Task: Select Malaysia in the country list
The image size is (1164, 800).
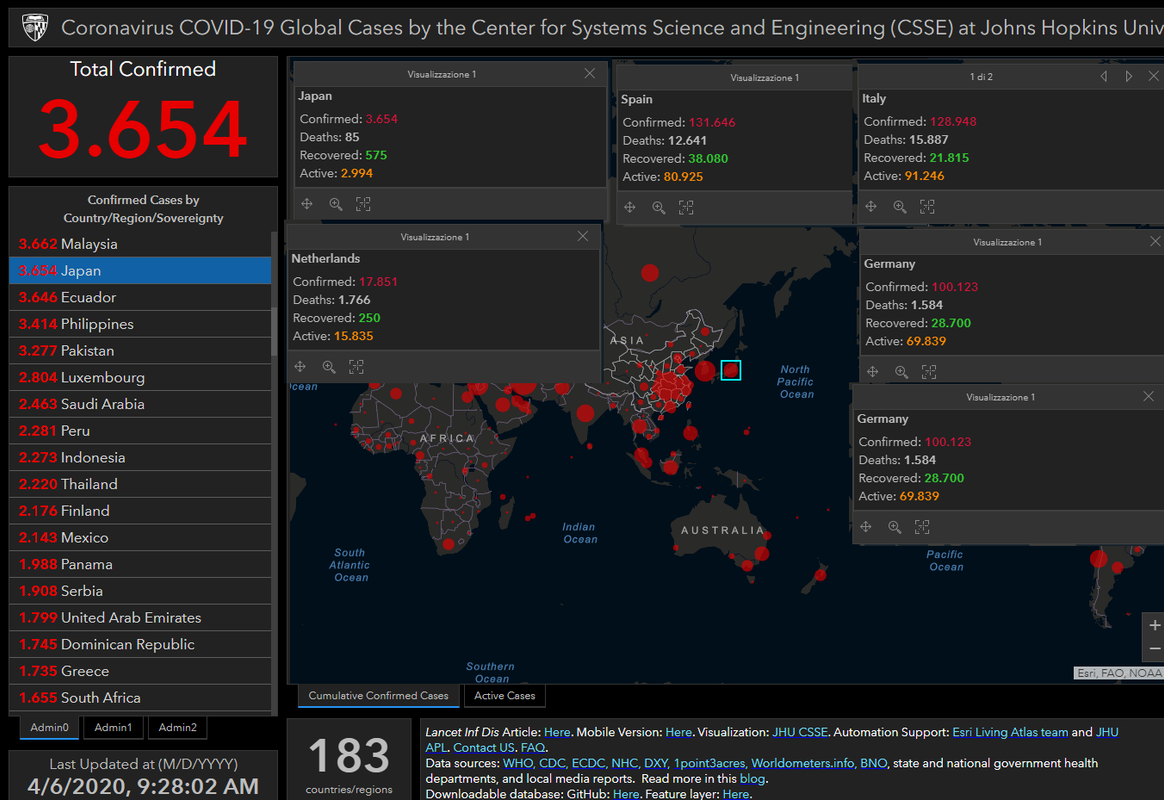Action: [x=140, y=244]
